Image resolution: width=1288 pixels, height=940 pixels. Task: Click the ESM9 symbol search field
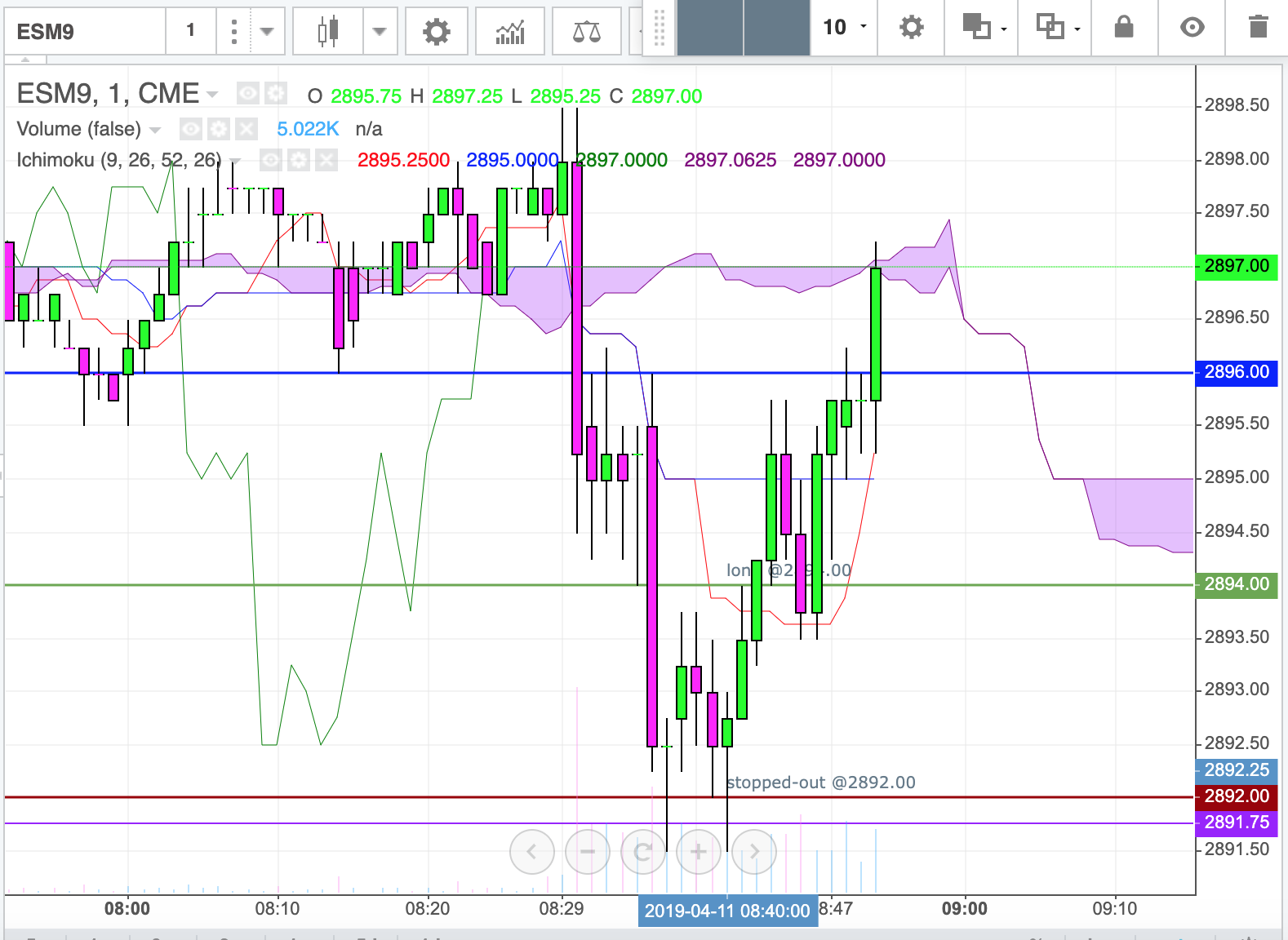pos(85,32)
